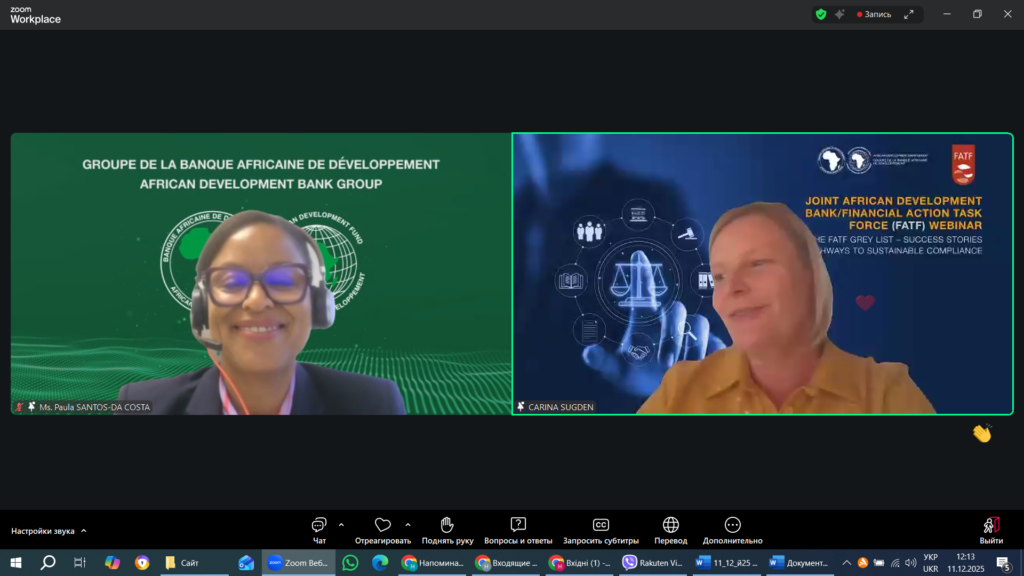
Task: Switch to Rakuten Viber taskbar window
Action: point(652,563)
